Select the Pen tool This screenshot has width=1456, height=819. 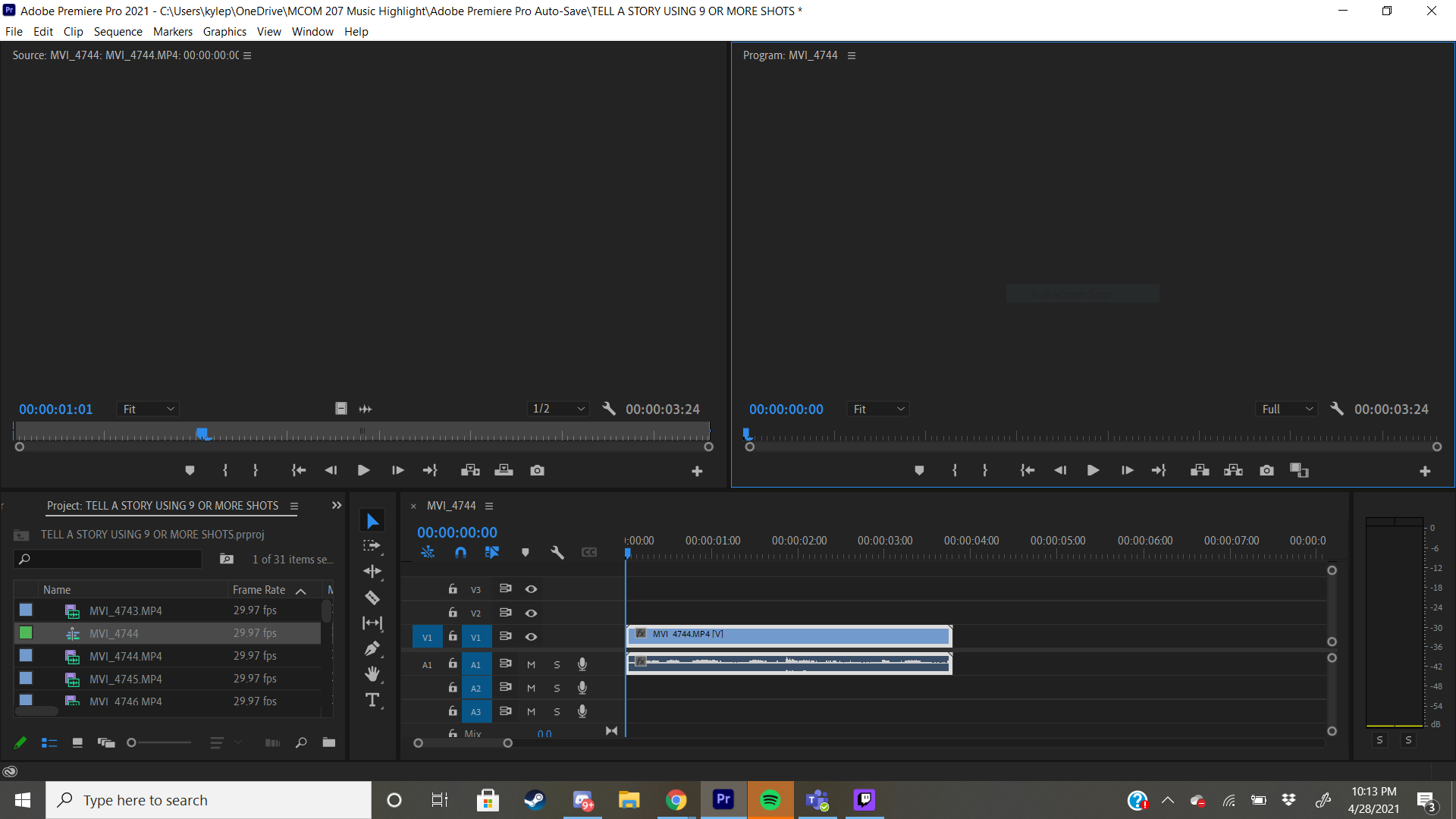(x=372, y=648)
